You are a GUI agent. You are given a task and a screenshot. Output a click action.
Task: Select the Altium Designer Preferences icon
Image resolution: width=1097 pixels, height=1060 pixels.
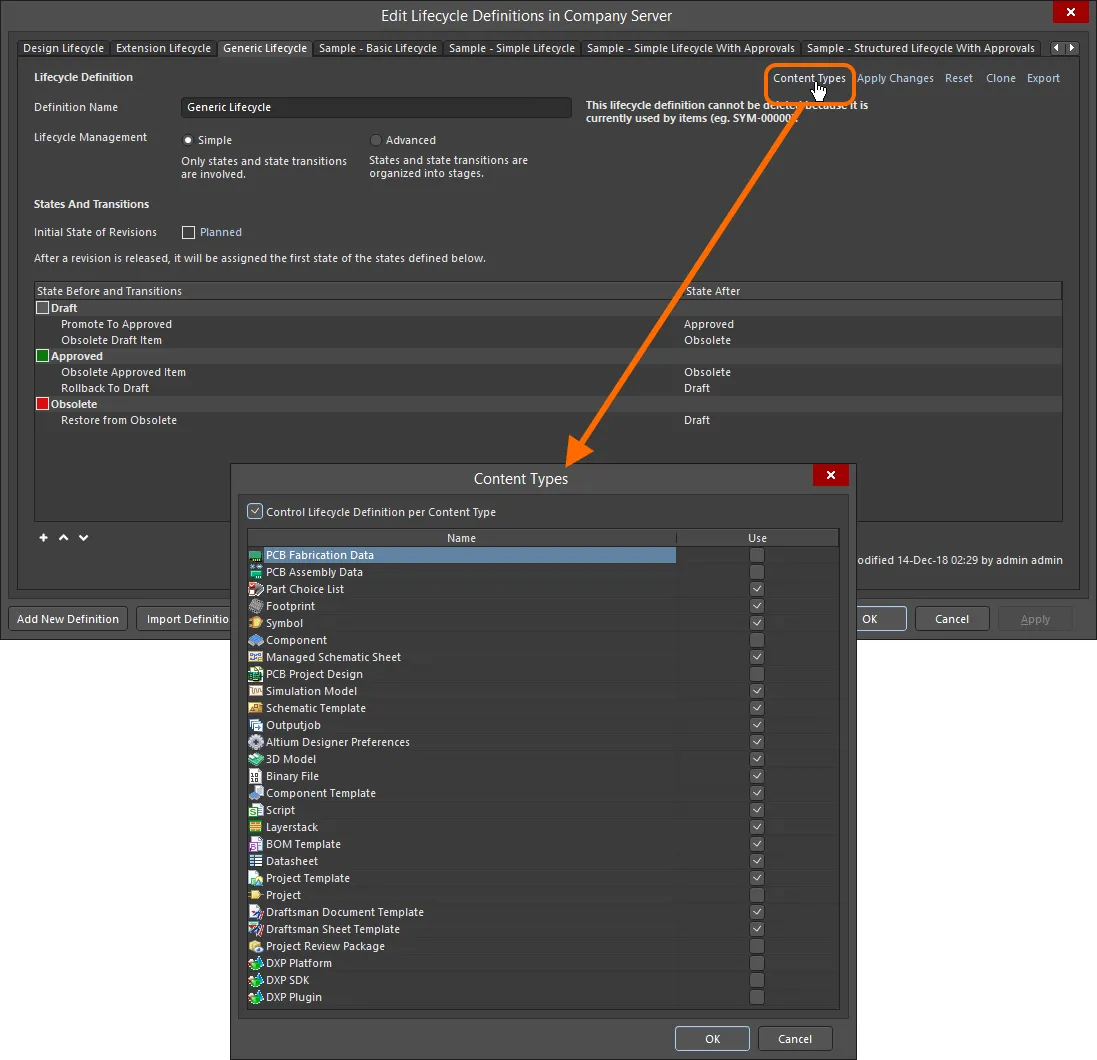(256, 742)
